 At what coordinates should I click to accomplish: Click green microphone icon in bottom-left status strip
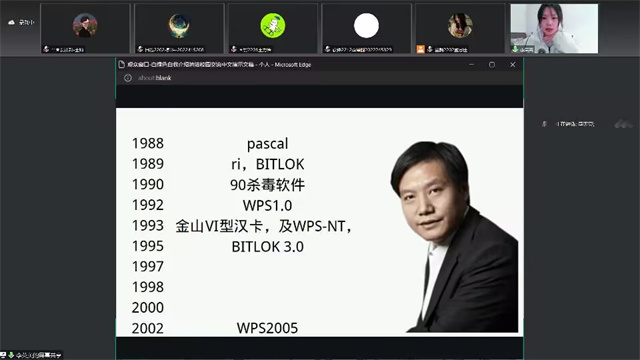(11, 355)
